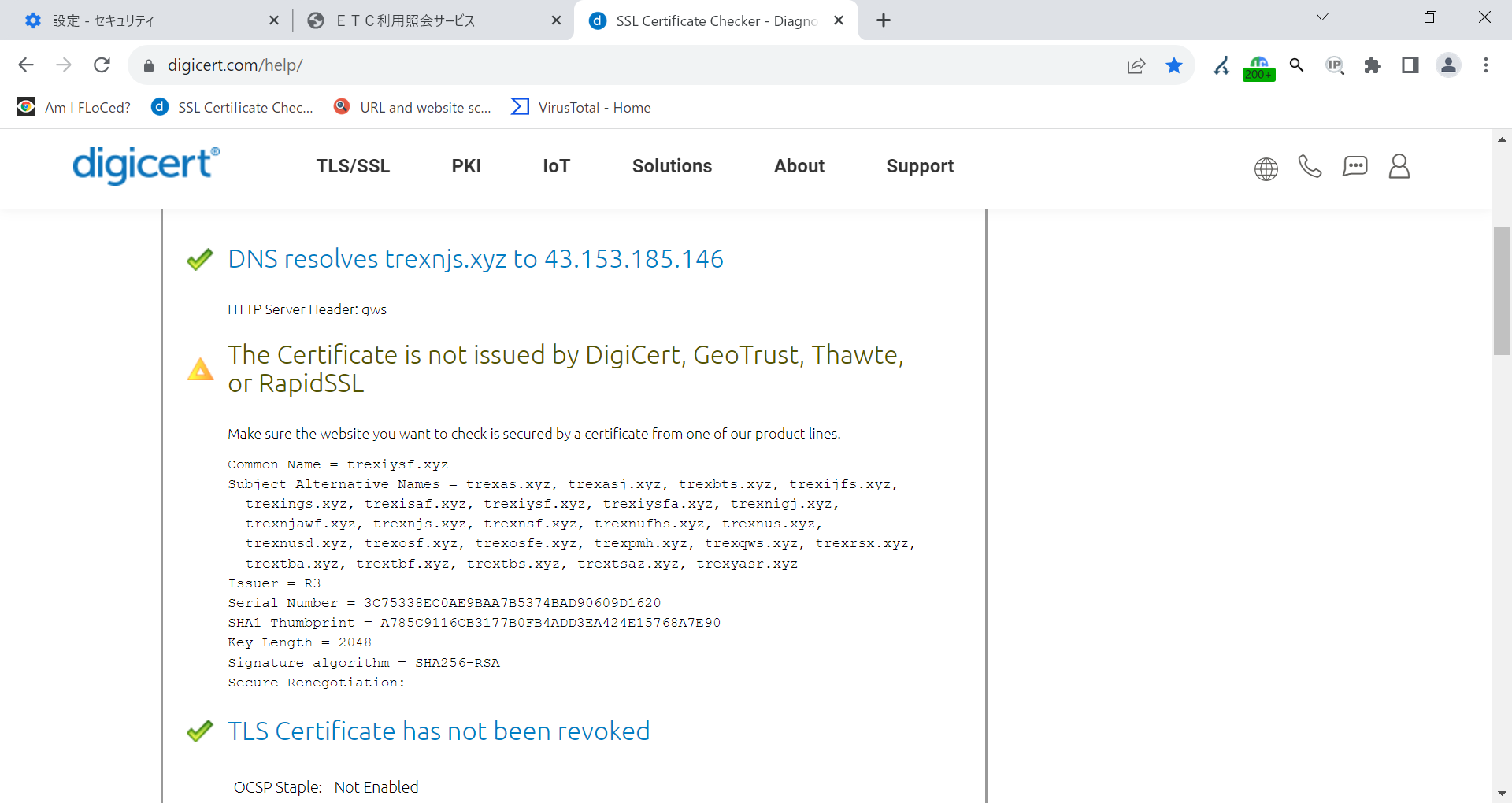
Task: Open the URL and website sc... bookmark
Action: pyautogui.click(x=412, y=107)
